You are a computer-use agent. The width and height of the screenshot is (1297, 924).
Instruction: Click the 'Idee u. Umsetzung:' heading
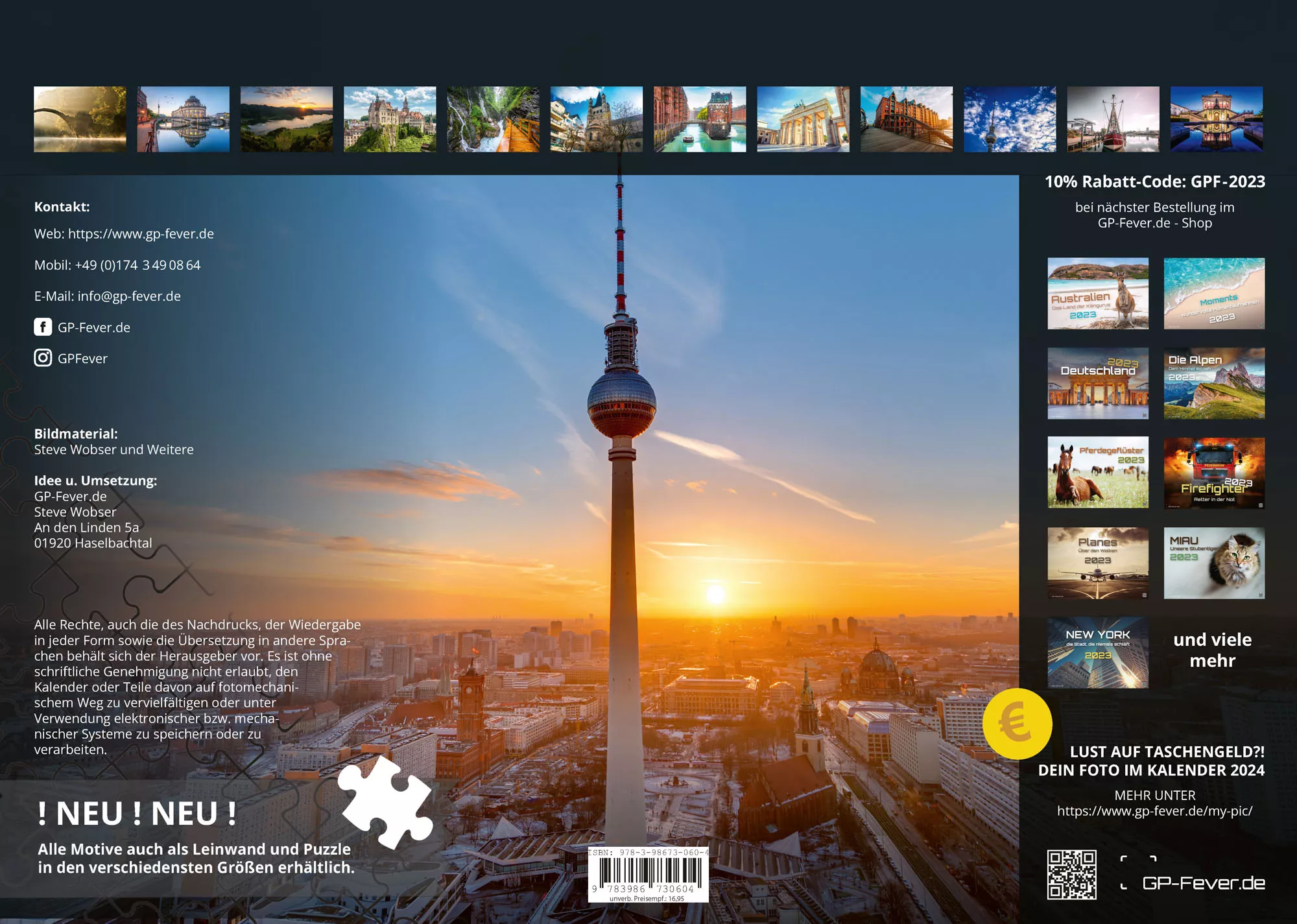click(95, 480)
